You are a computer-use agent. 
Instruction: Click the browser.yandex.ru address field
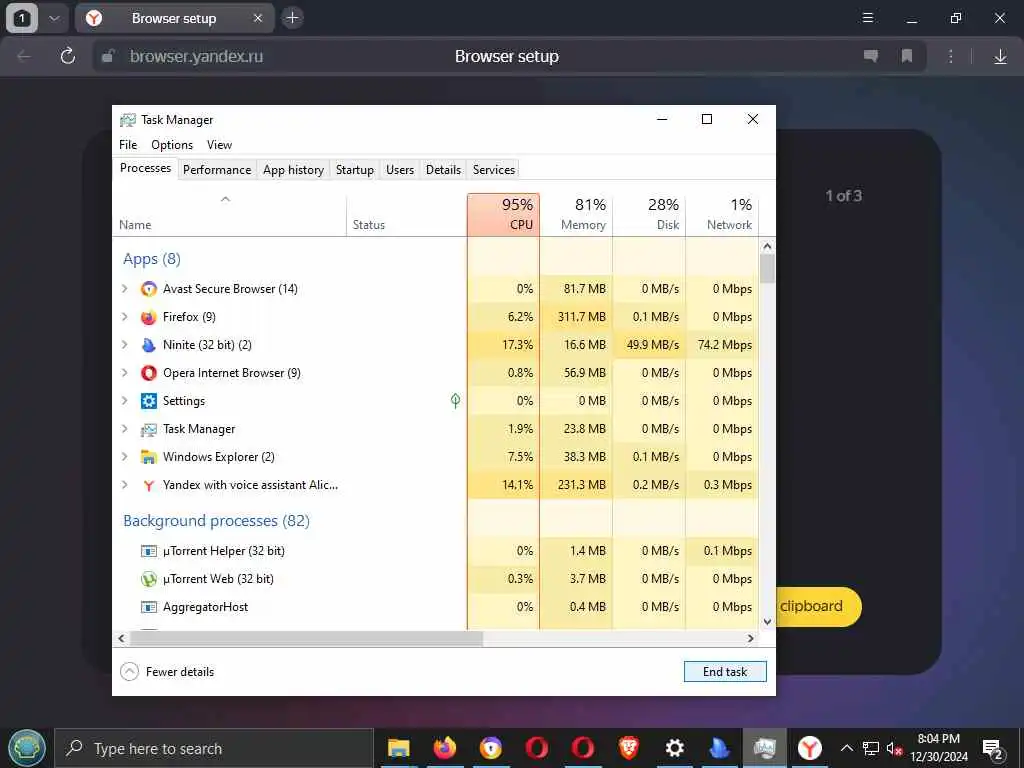tap(196, 57)
